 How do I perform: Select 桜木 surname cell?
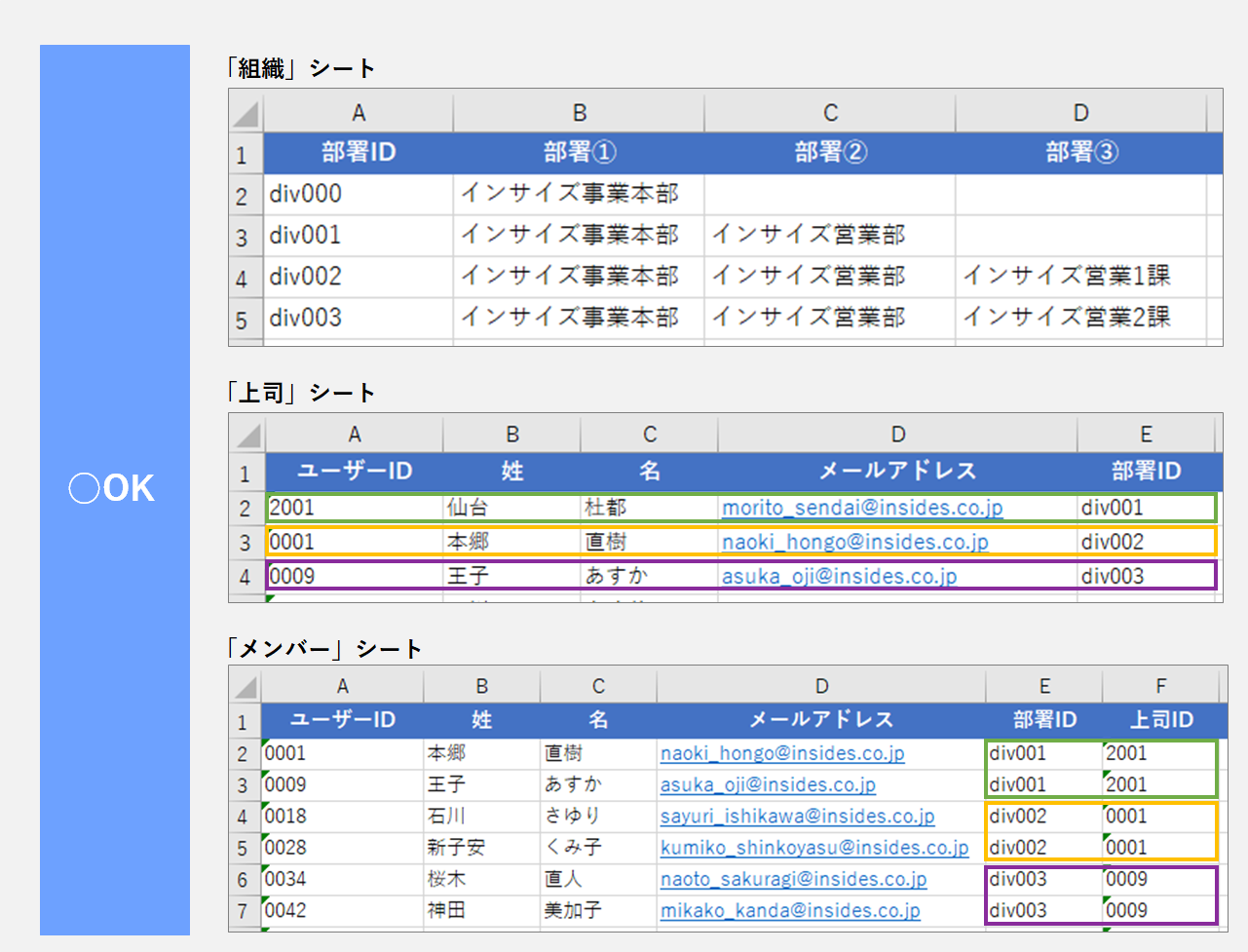tap(481, 879)
